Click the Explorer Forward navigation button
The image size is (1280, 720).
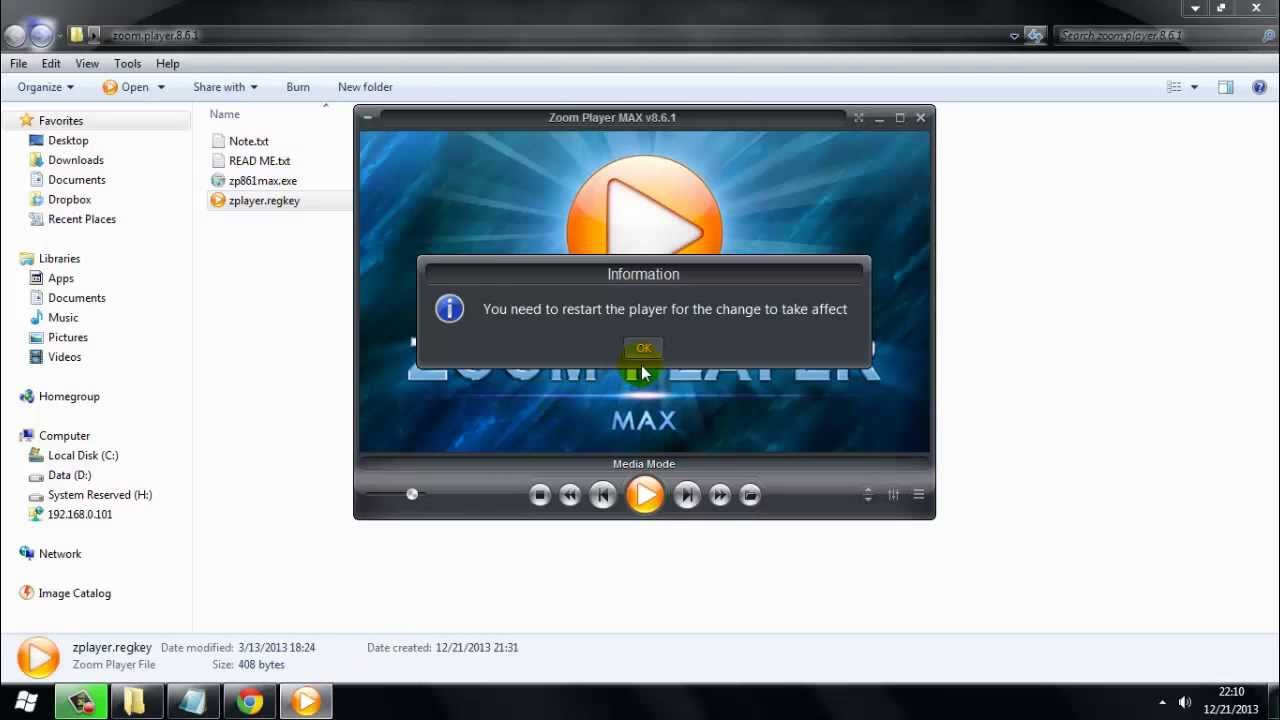pyautogui.click(x=41, y=36)
